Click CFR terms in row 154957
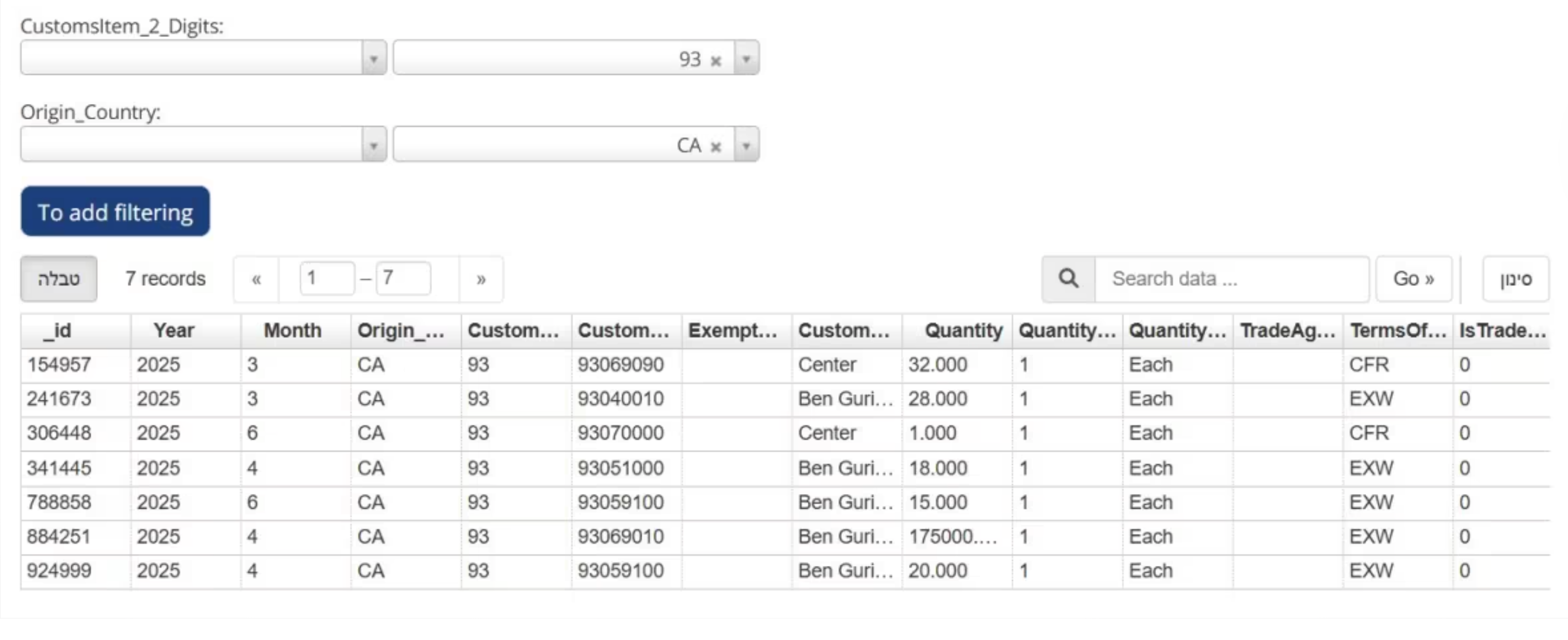This screenshot has width=1568, height=640. 1369,365
